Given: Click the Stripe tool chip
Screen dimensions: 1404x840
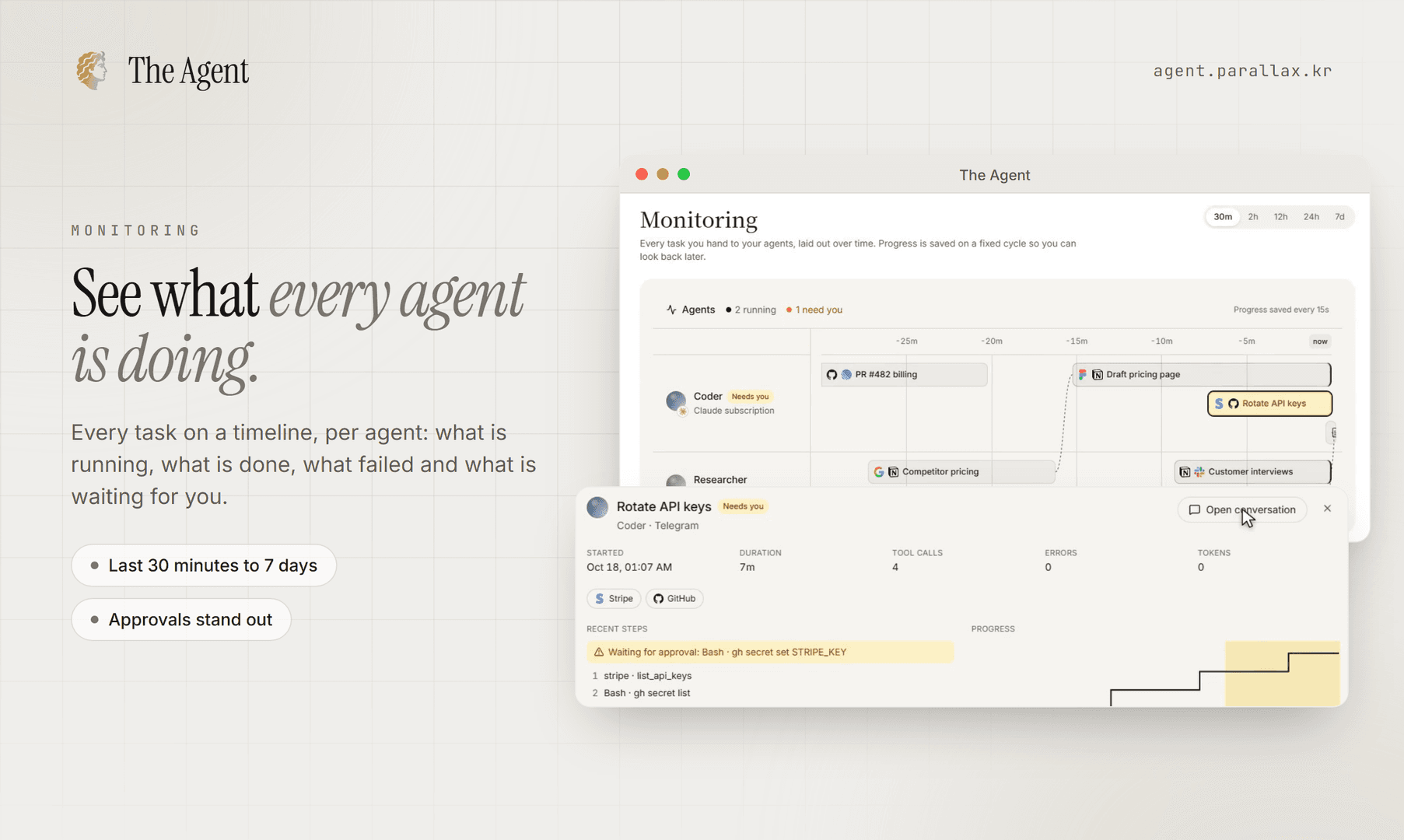Looking at the screenshot, I should coord(614,598).
